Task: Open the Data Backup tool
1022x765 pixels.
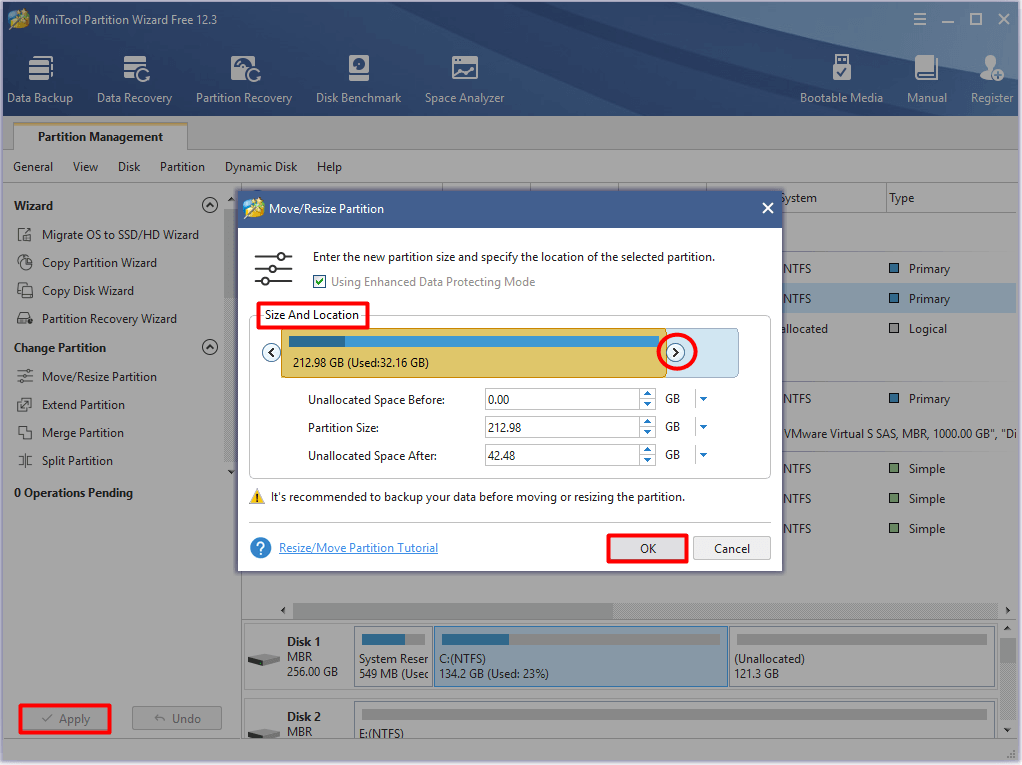Action: (x=40, y=79)
